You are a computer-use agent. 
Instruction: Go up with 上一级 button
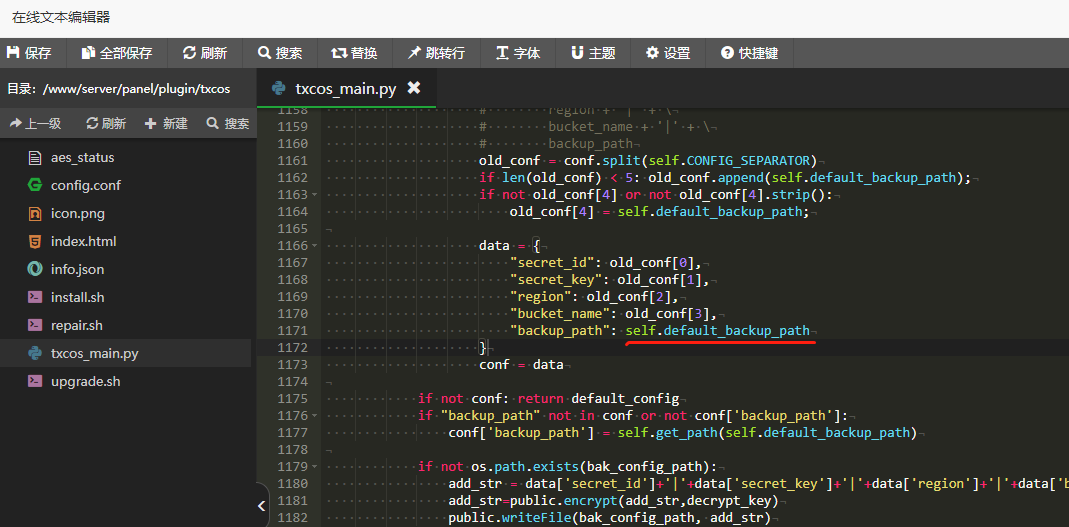35,123
